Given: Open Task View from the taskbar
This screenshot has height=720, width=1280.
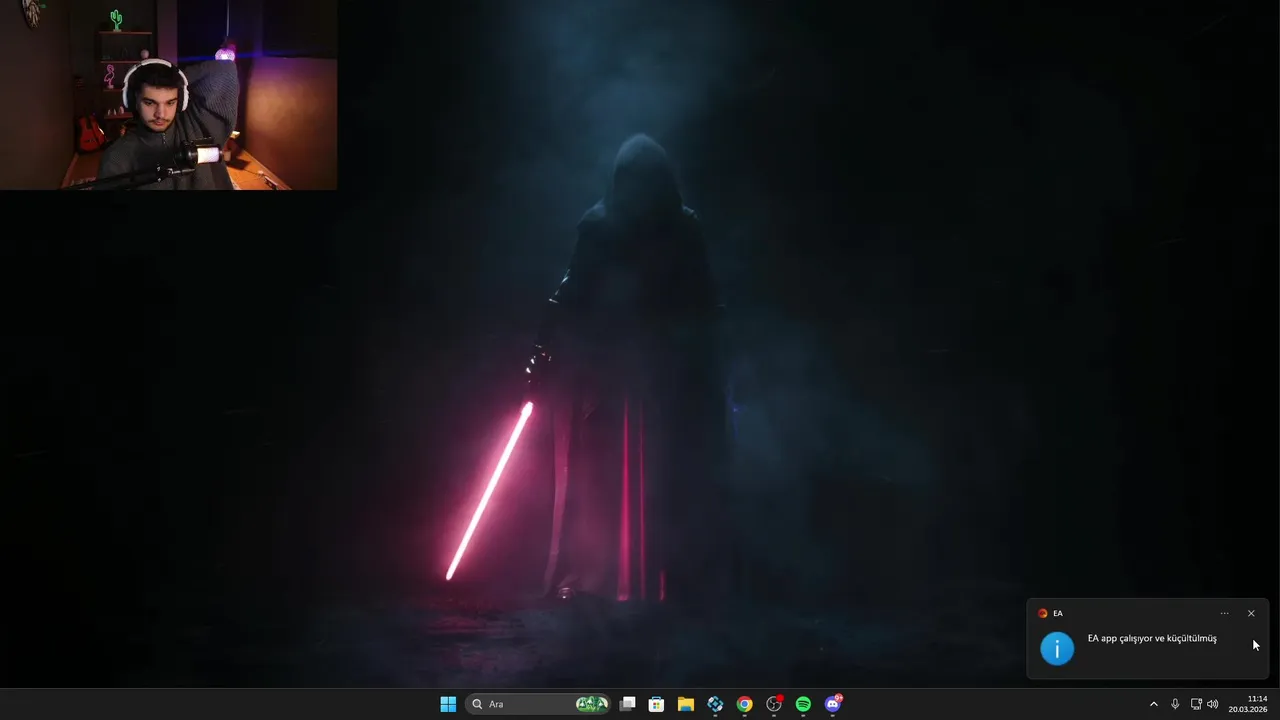Looking at the screenshot, I should (627, 704).
